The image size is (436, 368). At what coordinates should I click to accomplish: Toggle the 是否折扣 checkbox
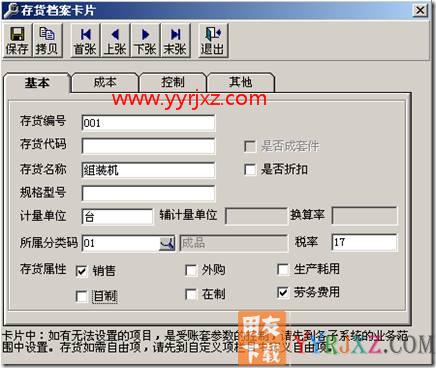click(x=250, y=170)
